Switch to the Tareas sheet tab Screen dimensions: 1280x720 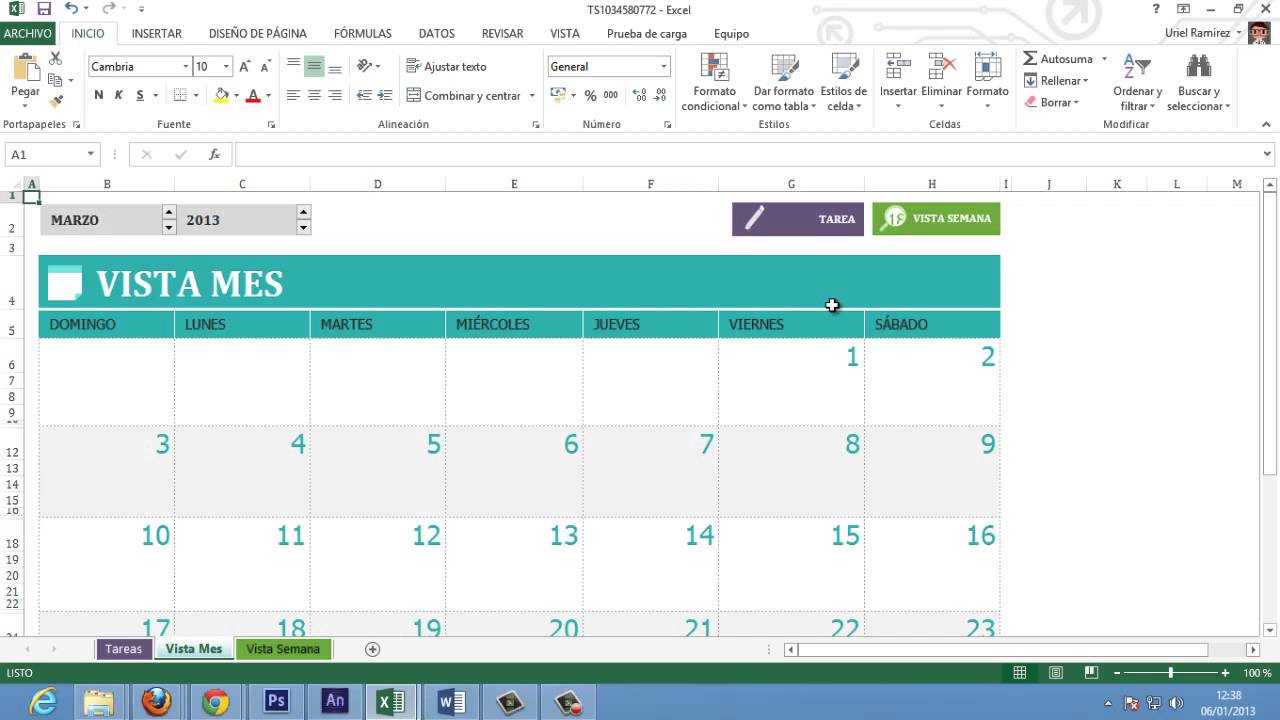[x=124, y=649]
